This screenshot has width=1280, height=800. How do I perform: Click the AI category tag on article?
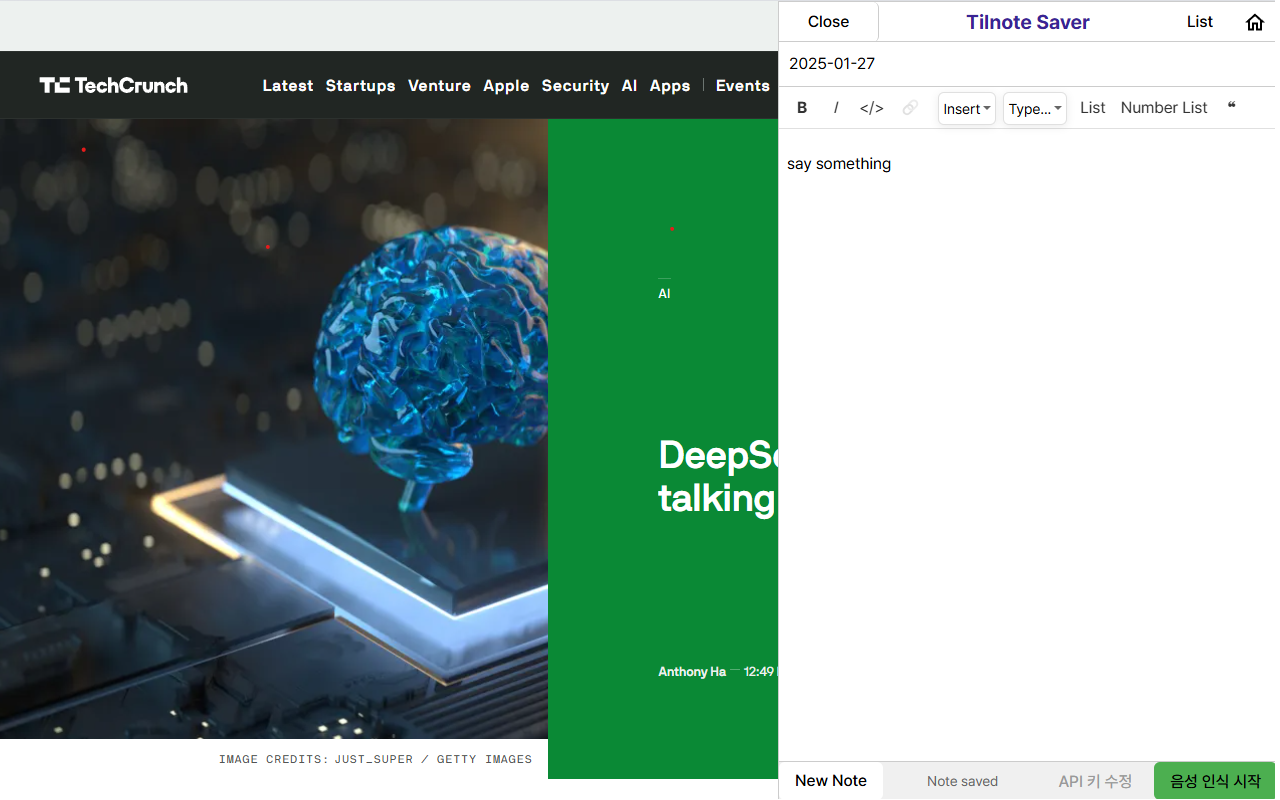click(x=664, y=294)
